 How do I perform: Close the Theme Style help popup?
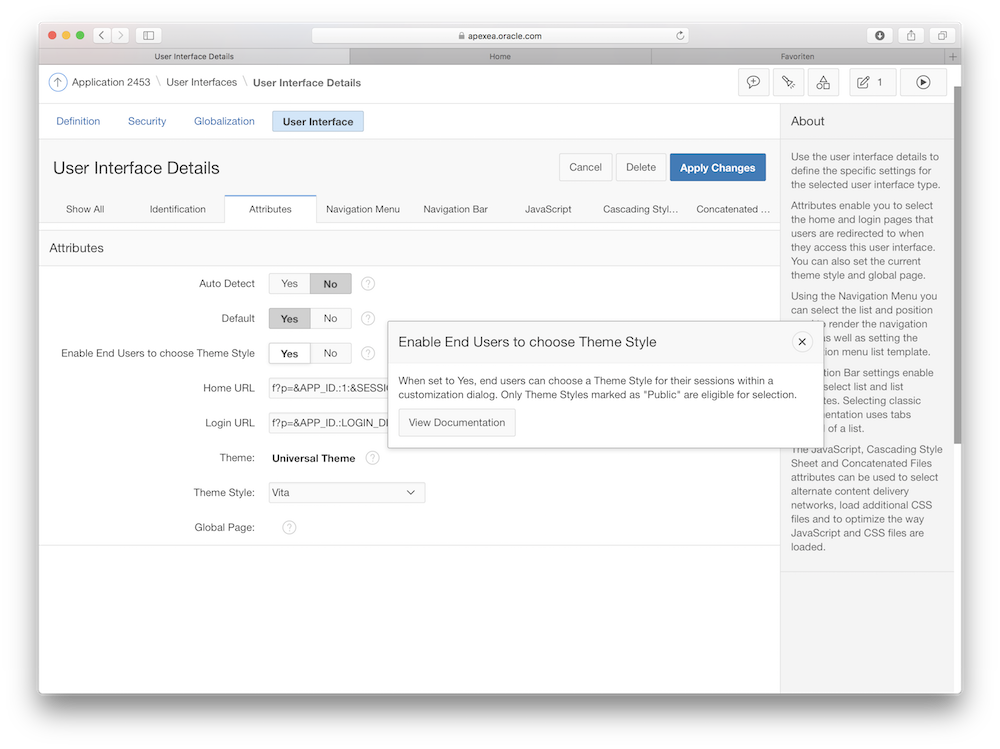802,341
